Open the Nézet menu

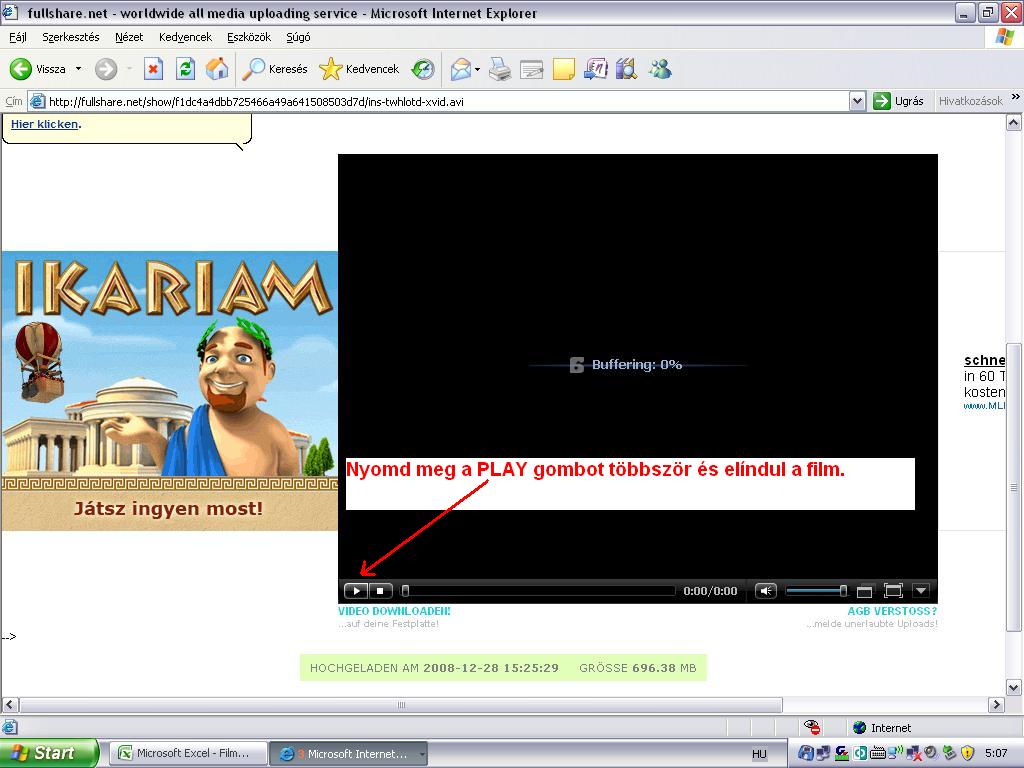[x=129, y=37]
